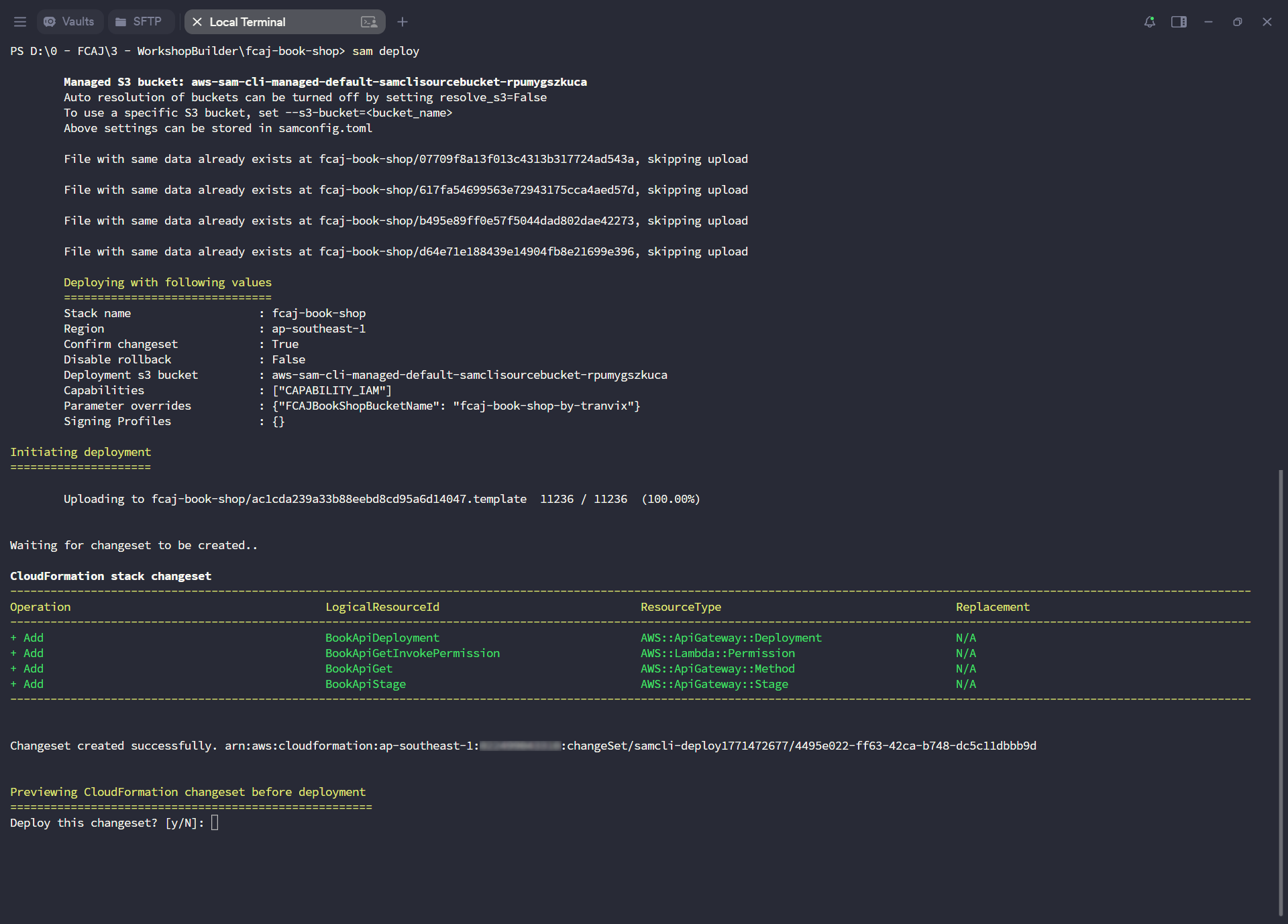
Task: Click BookApiStage resource id
Action: (366, 684)
